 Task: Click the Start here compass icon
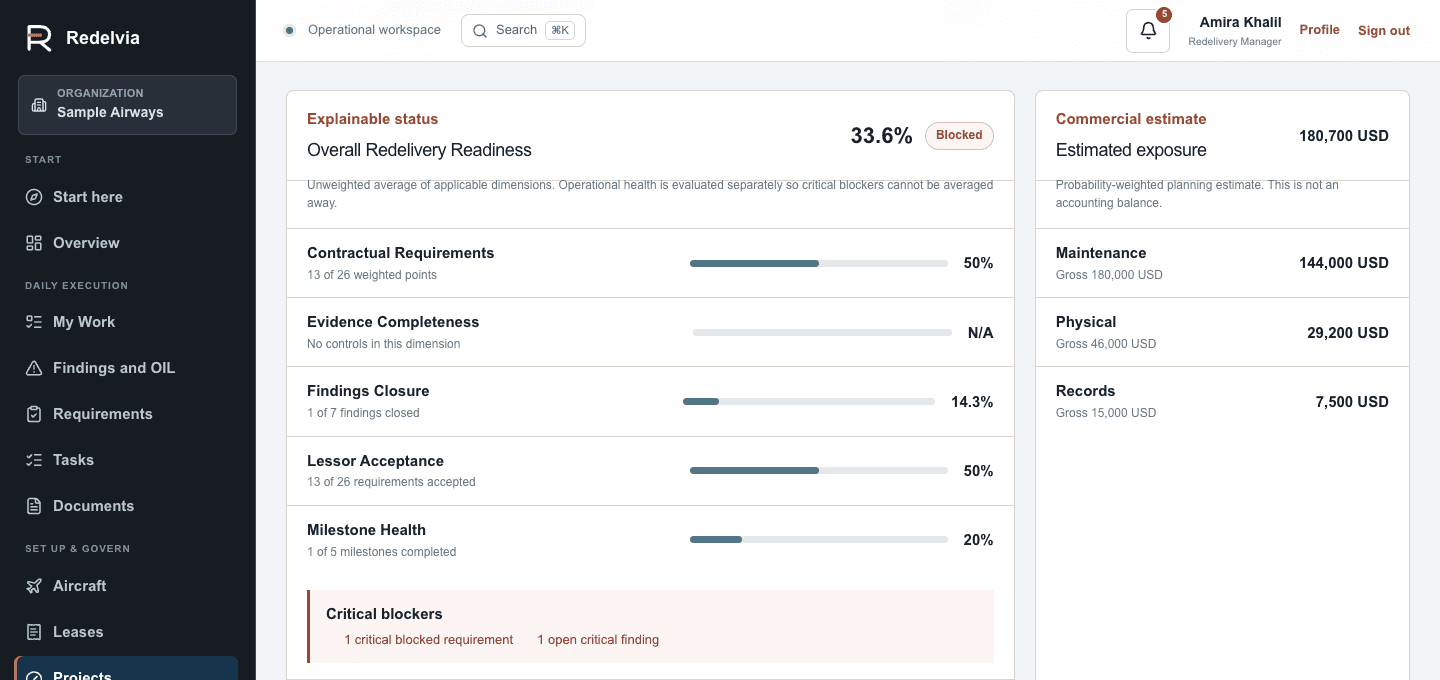coord(34,197)
